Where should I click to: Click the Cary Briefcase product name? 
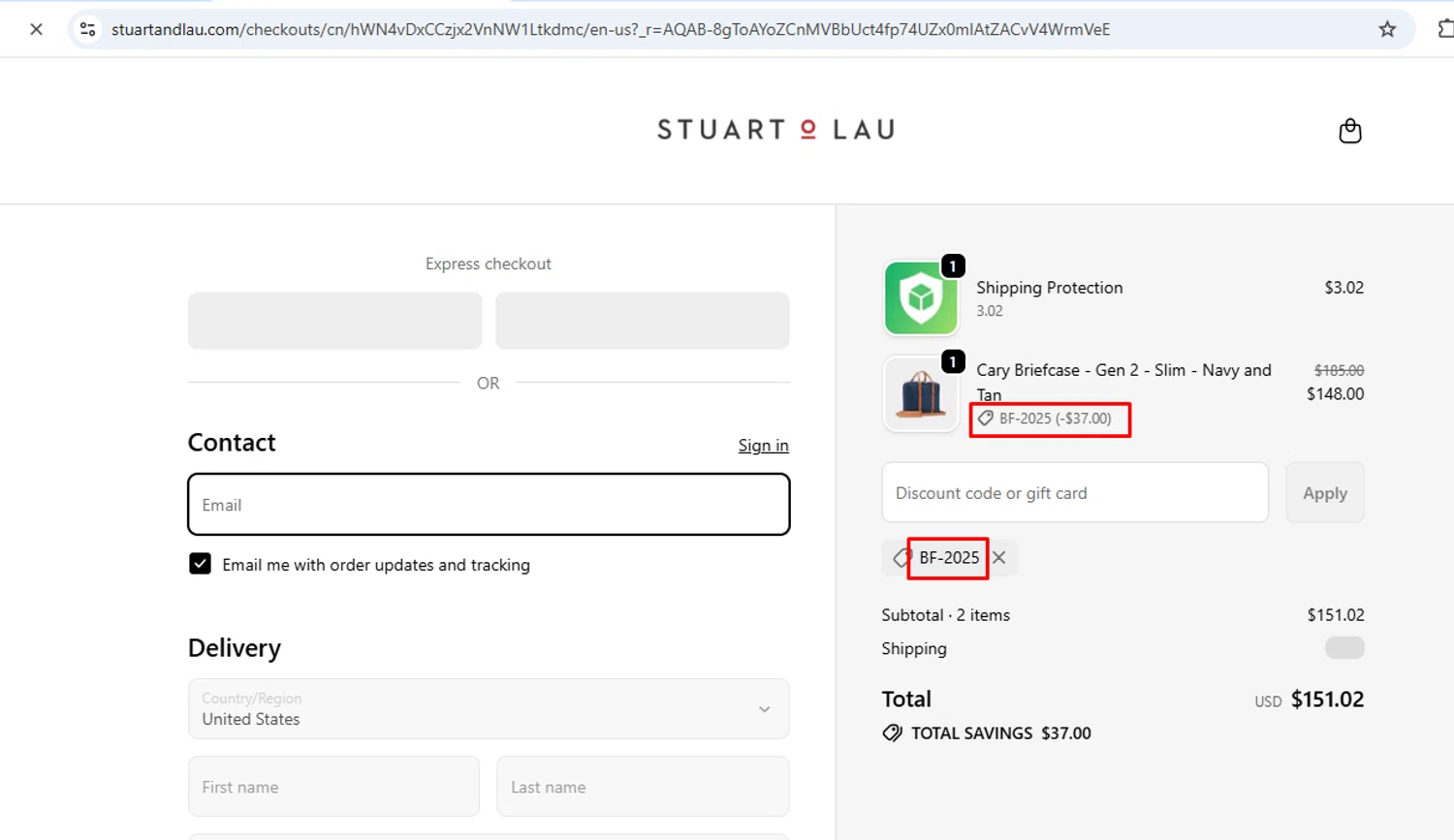(x=1123, y=383)
